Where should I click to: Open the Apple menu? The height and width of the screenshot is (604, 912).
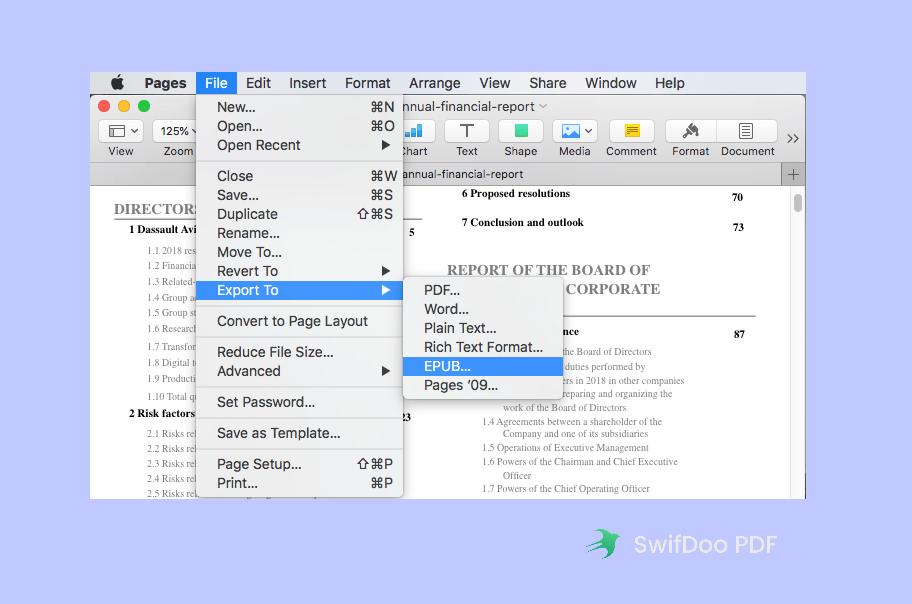point(117,83)
